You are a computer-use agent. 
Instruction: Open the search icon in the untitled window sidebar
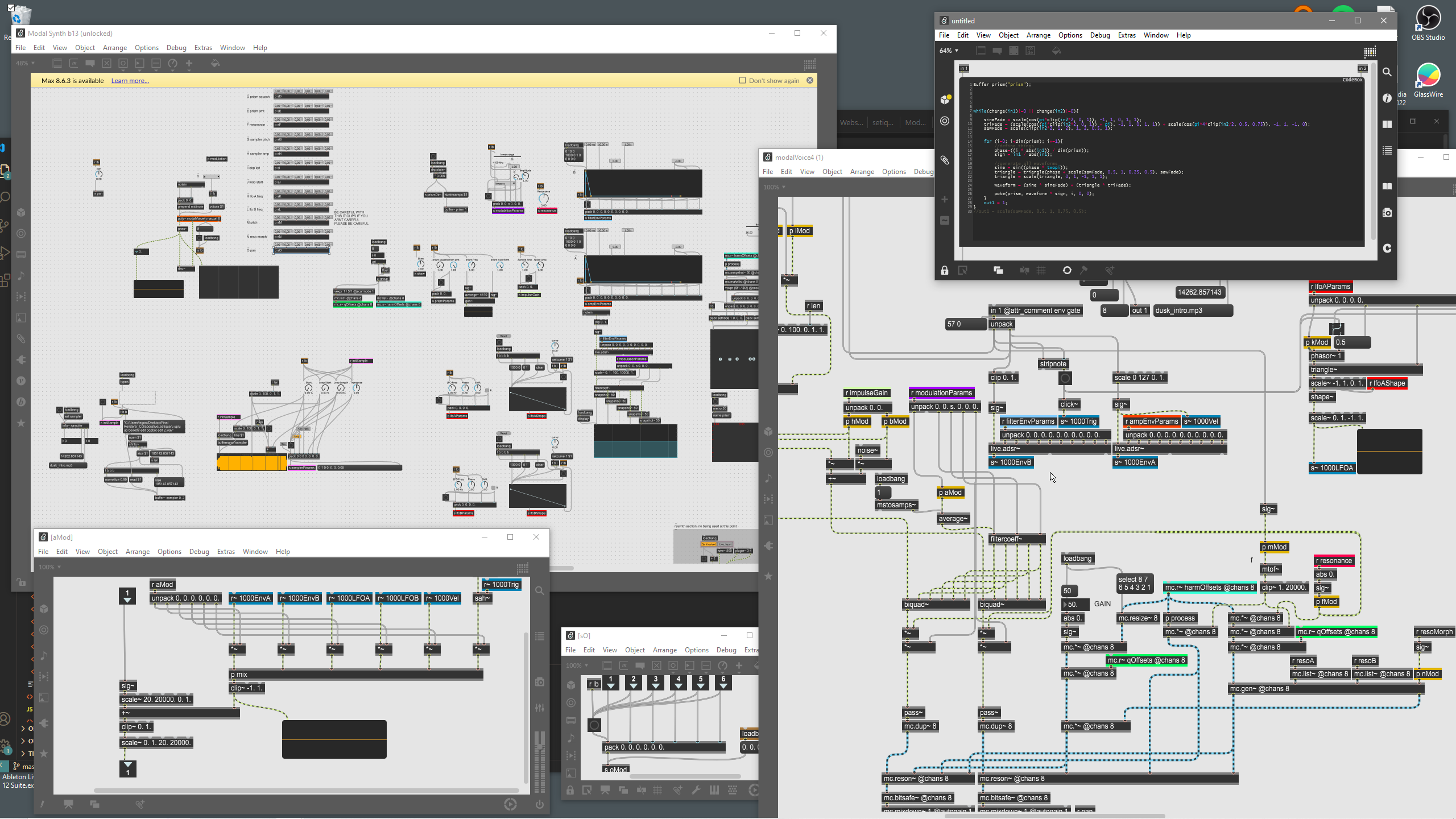(1387, 72)
